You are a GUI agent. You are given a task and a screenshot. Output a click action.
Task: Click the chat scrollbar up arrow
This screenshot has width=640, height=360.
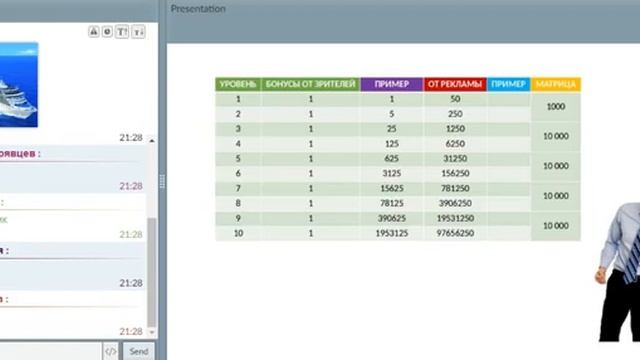[152, 140]
